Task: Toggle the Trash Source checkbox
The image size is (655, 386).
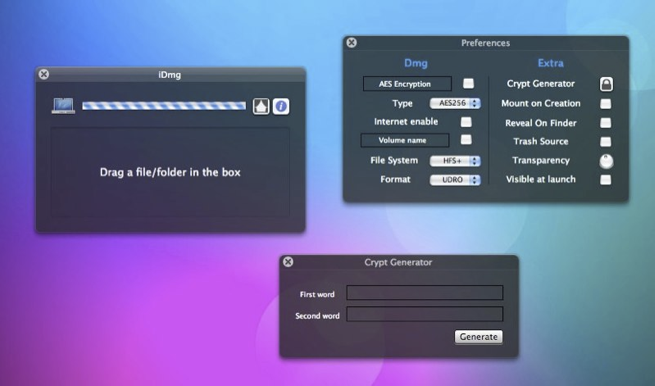Action: (606, 142)
